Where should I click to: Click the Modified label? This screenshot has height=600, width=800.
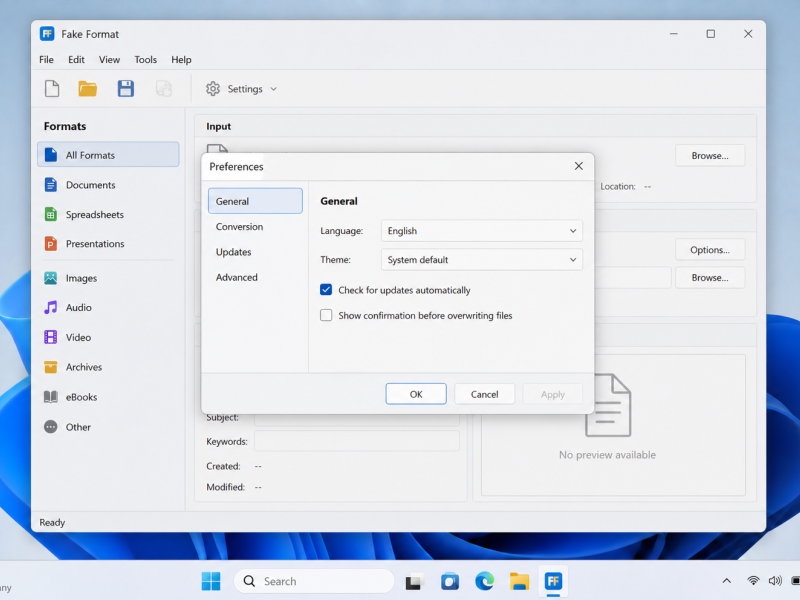(x=226, y=487)
